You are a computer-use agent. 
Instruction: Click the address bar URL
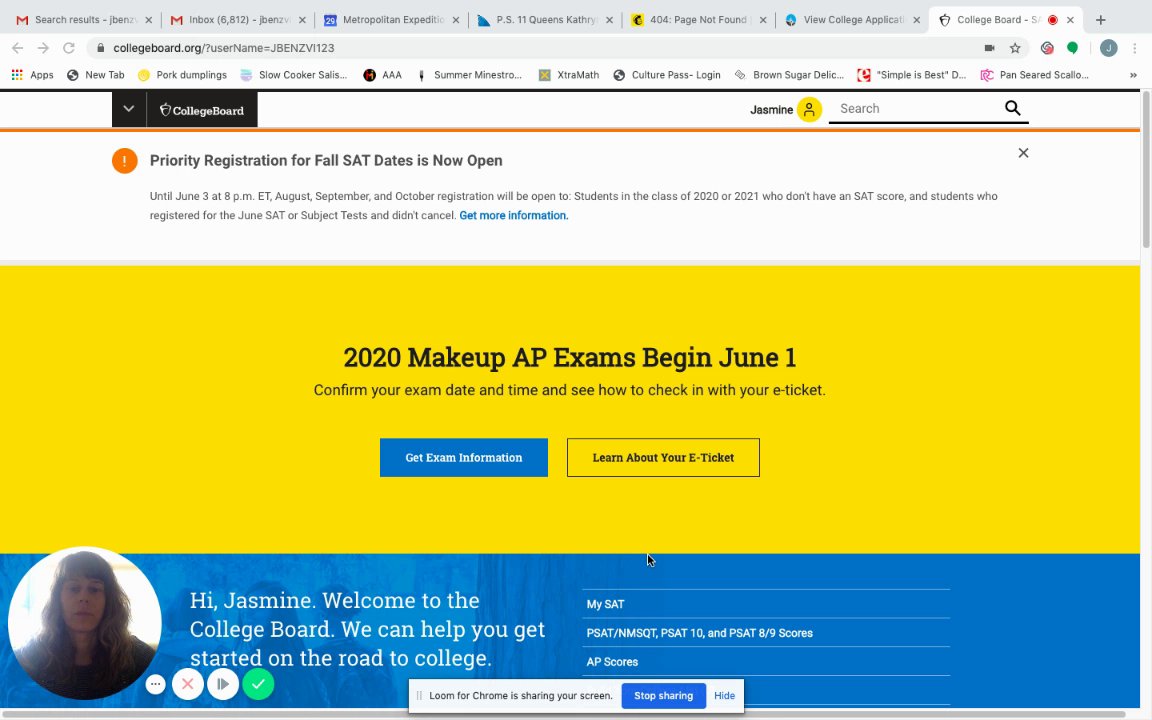(223, 48)
